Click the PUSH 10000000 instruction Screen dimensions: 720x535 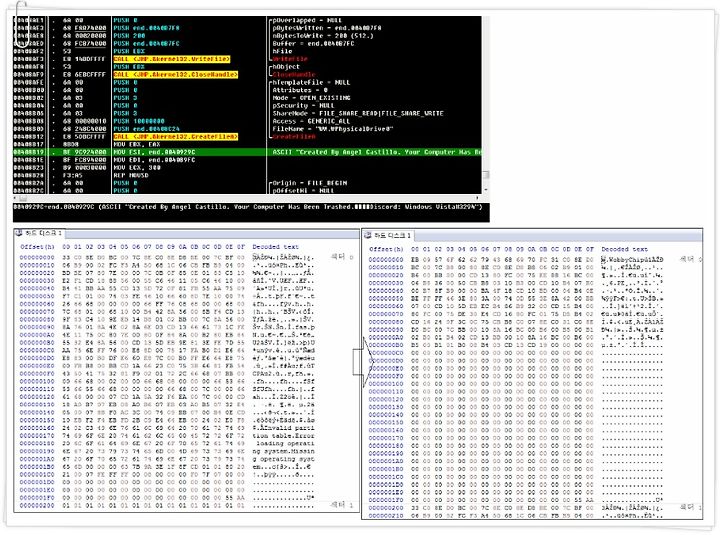139,121
